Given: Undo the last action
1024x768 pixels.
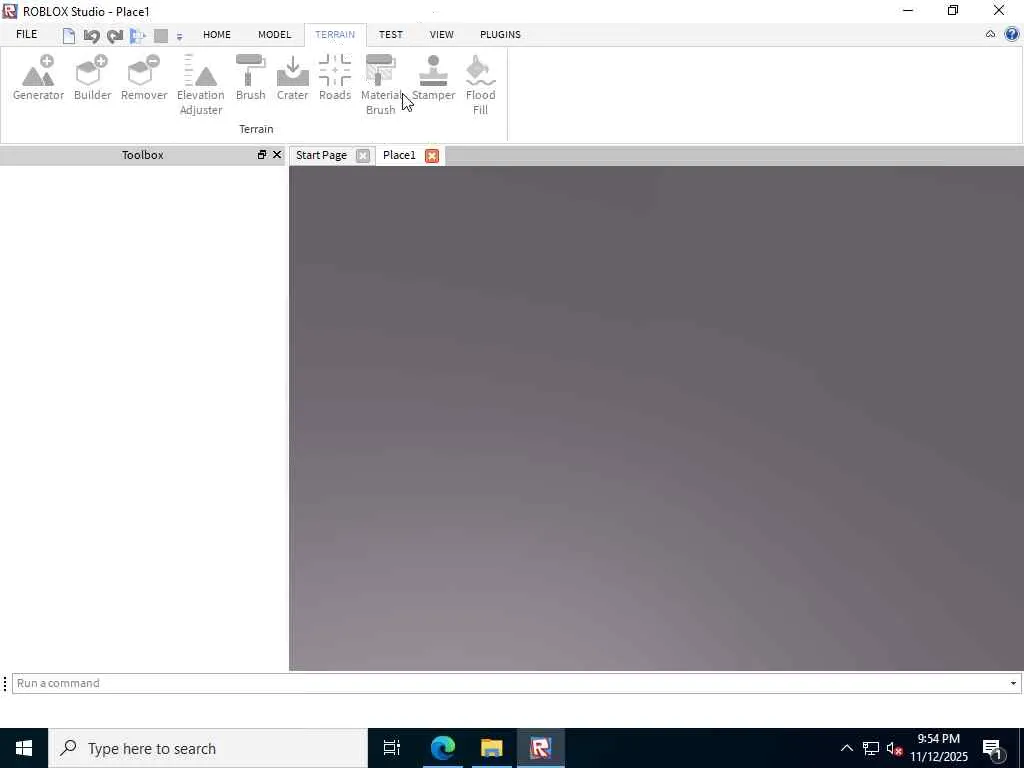Looking at the screenshot, I should 91,36.
